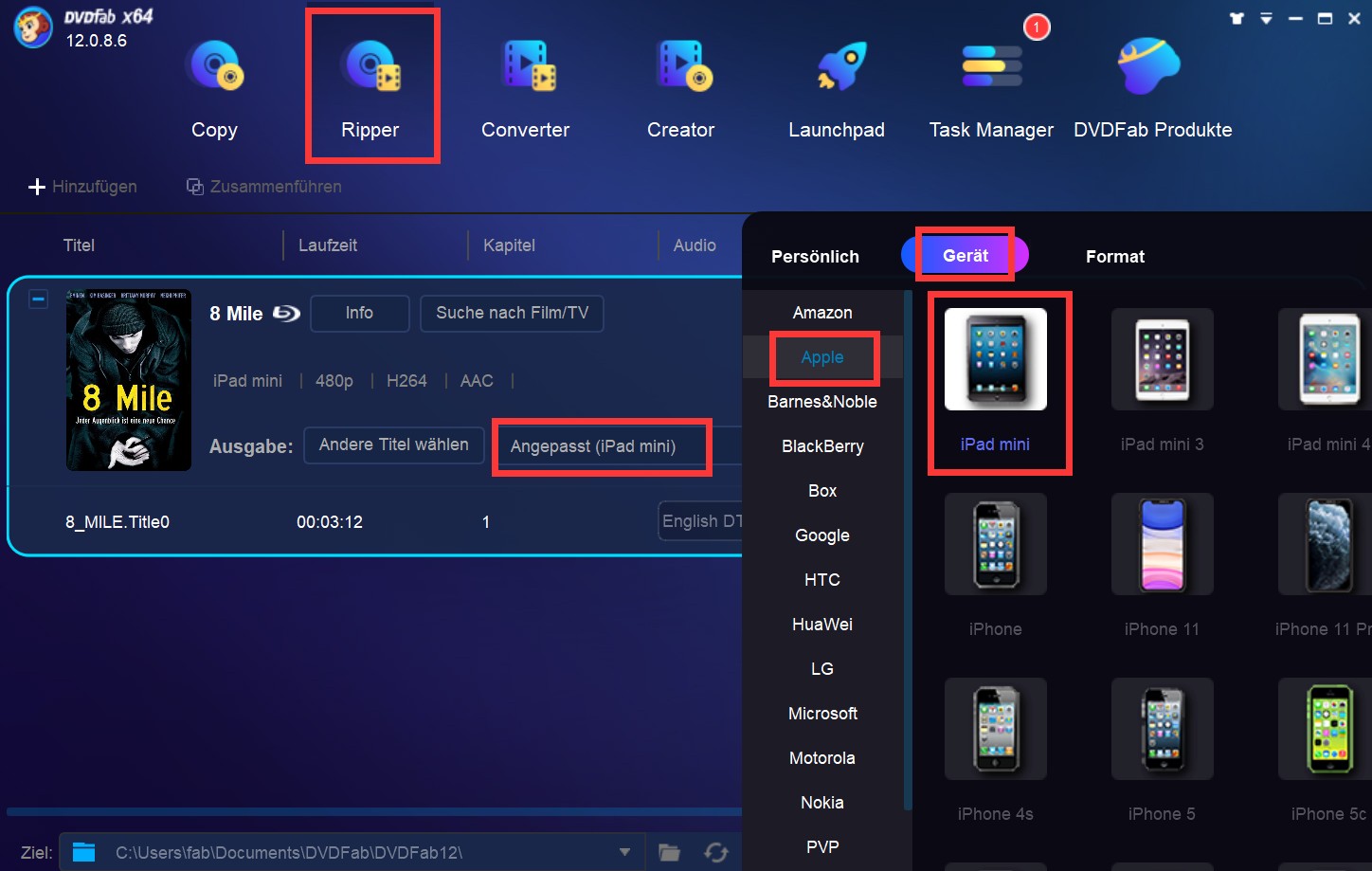Viewport: 1372px width, 871px height.
Task: Open the Ripper module
Action: coord(370,90)
